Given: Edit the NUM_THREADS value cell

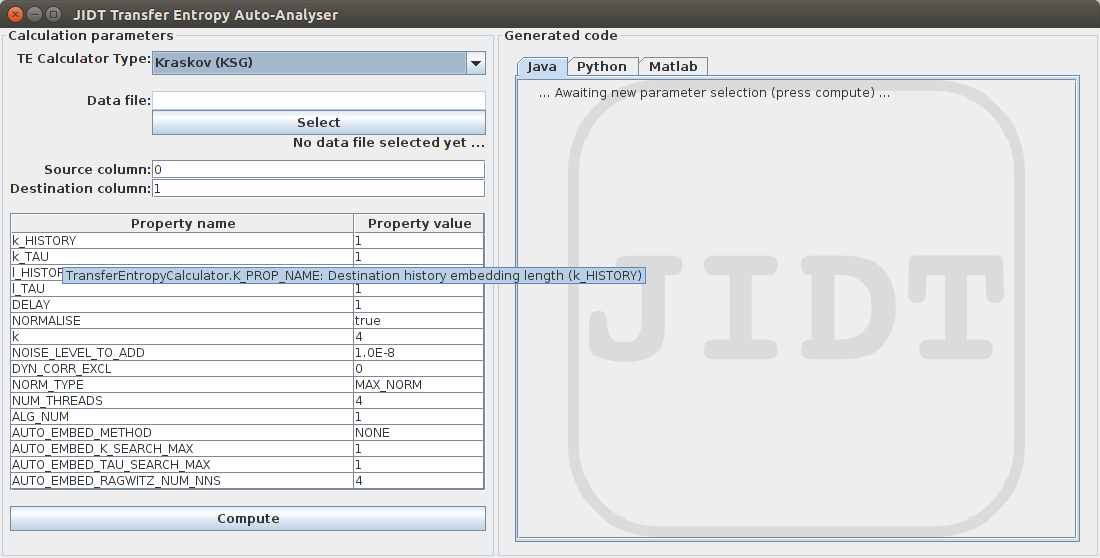Looking at the screenshot, I should point(419,401).
